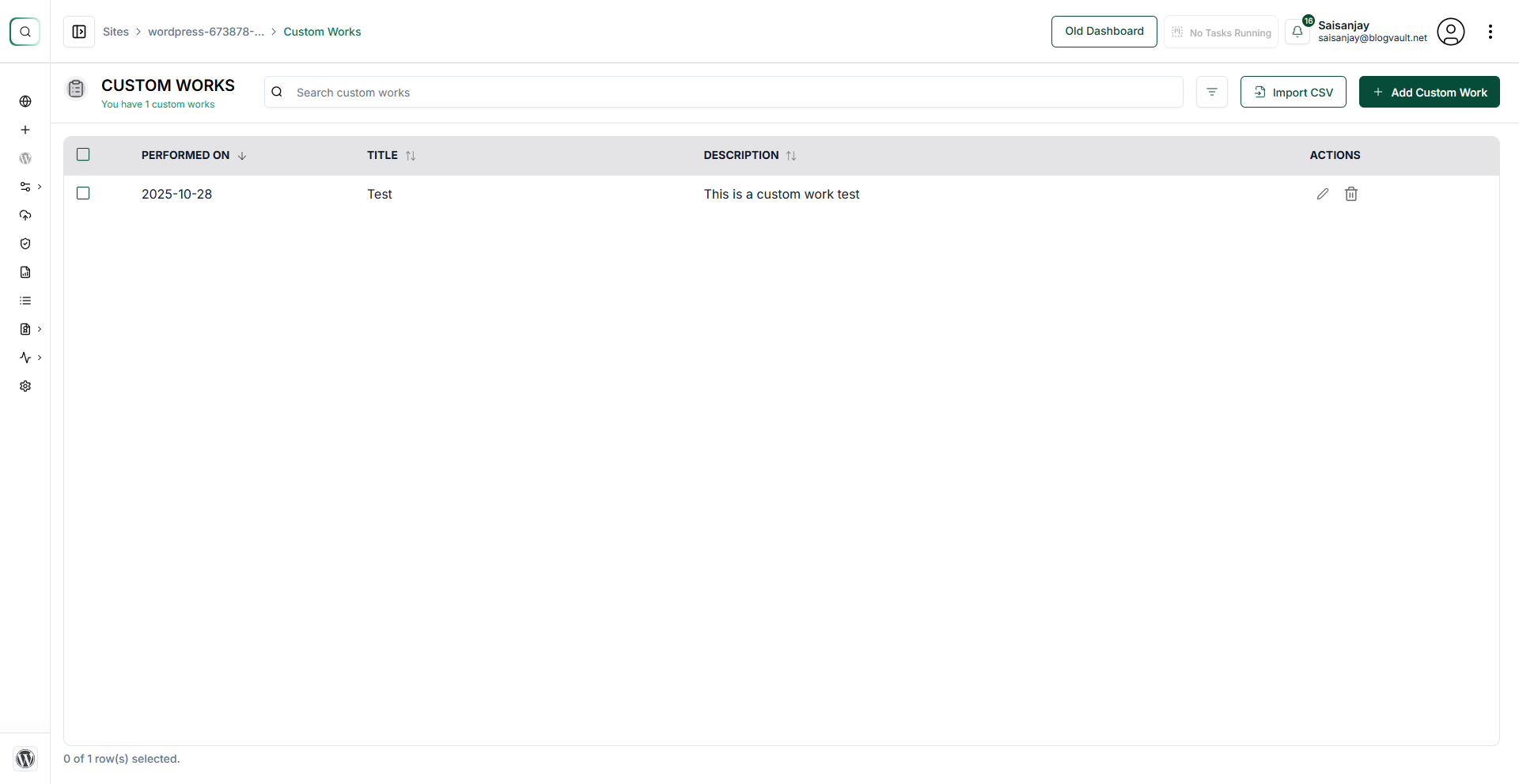
Task: Switch to the Old Dashboard
Action: click(x=1104, y=32)
